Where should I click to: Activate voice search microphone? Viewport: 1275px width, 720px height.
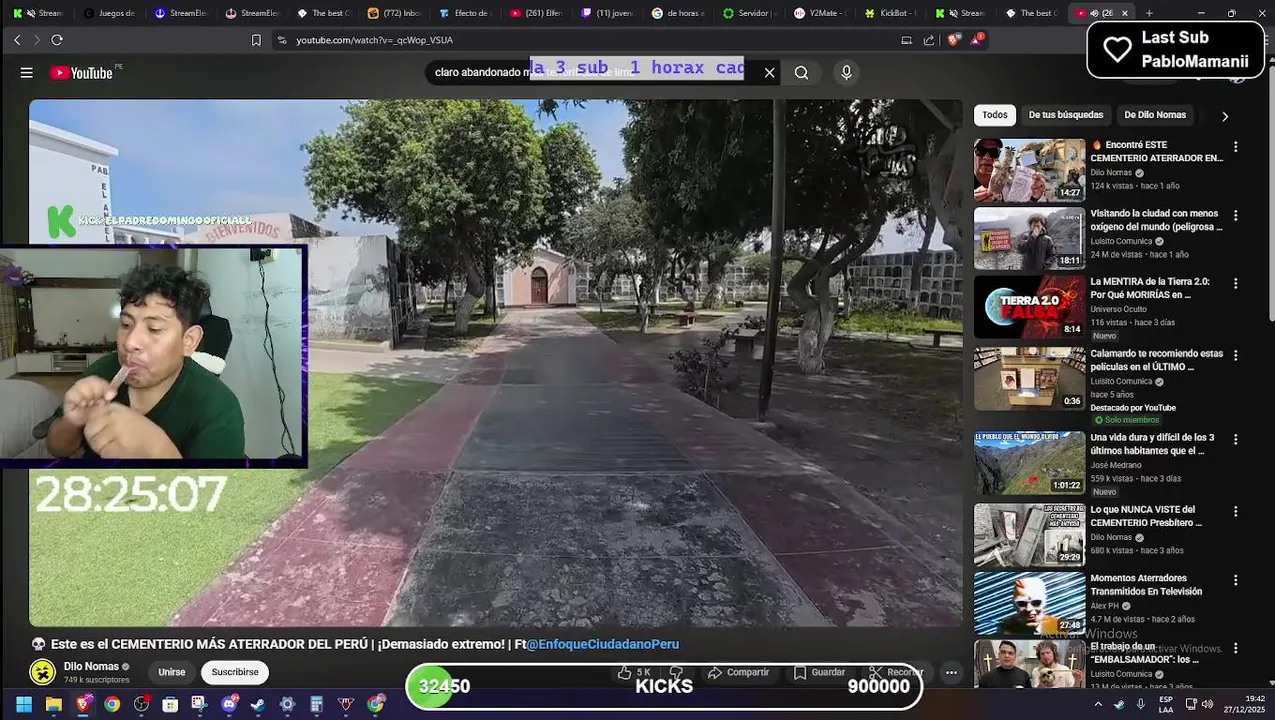[846, 72]
